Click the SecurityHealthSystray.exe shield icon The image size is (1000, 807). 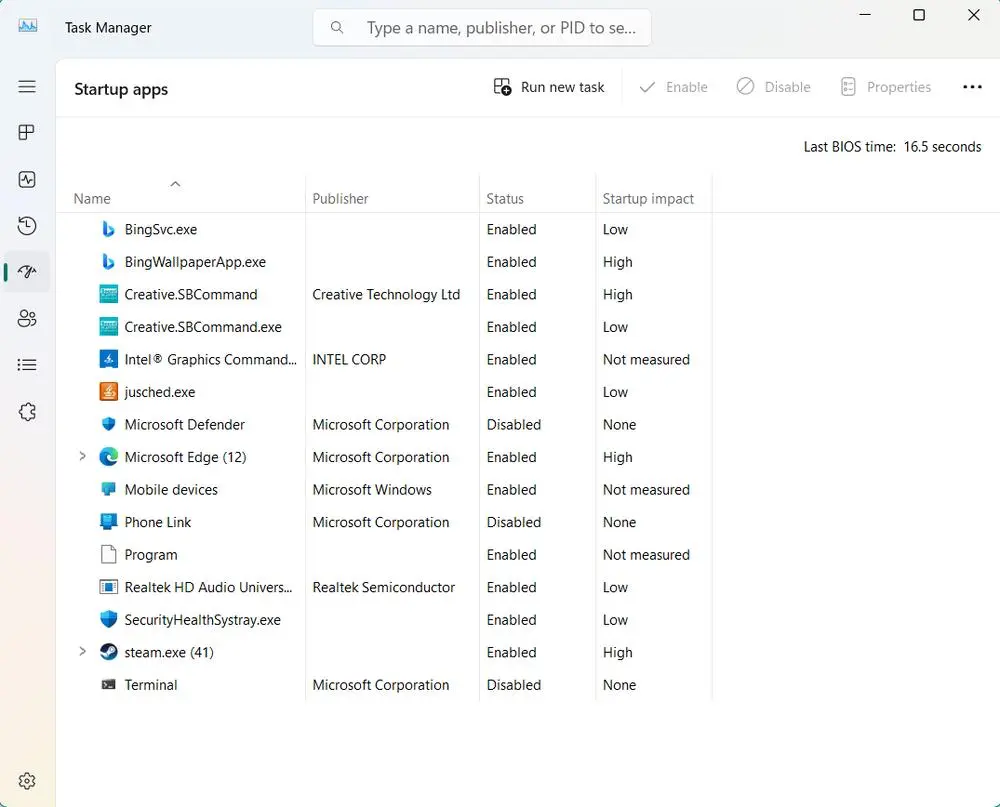(108, 619)
